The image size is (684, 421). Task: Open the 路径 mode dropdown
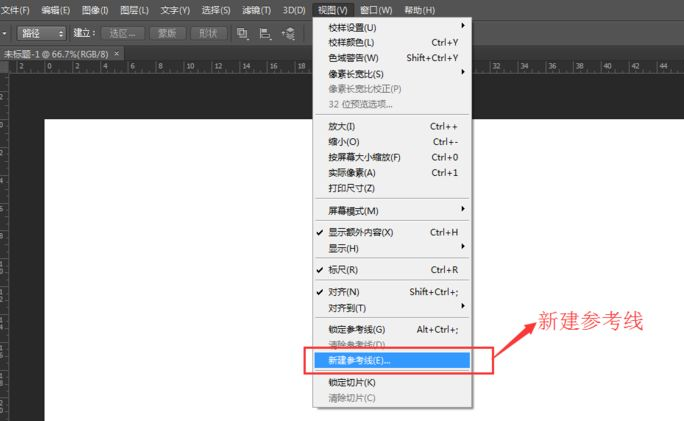point(41,33)
